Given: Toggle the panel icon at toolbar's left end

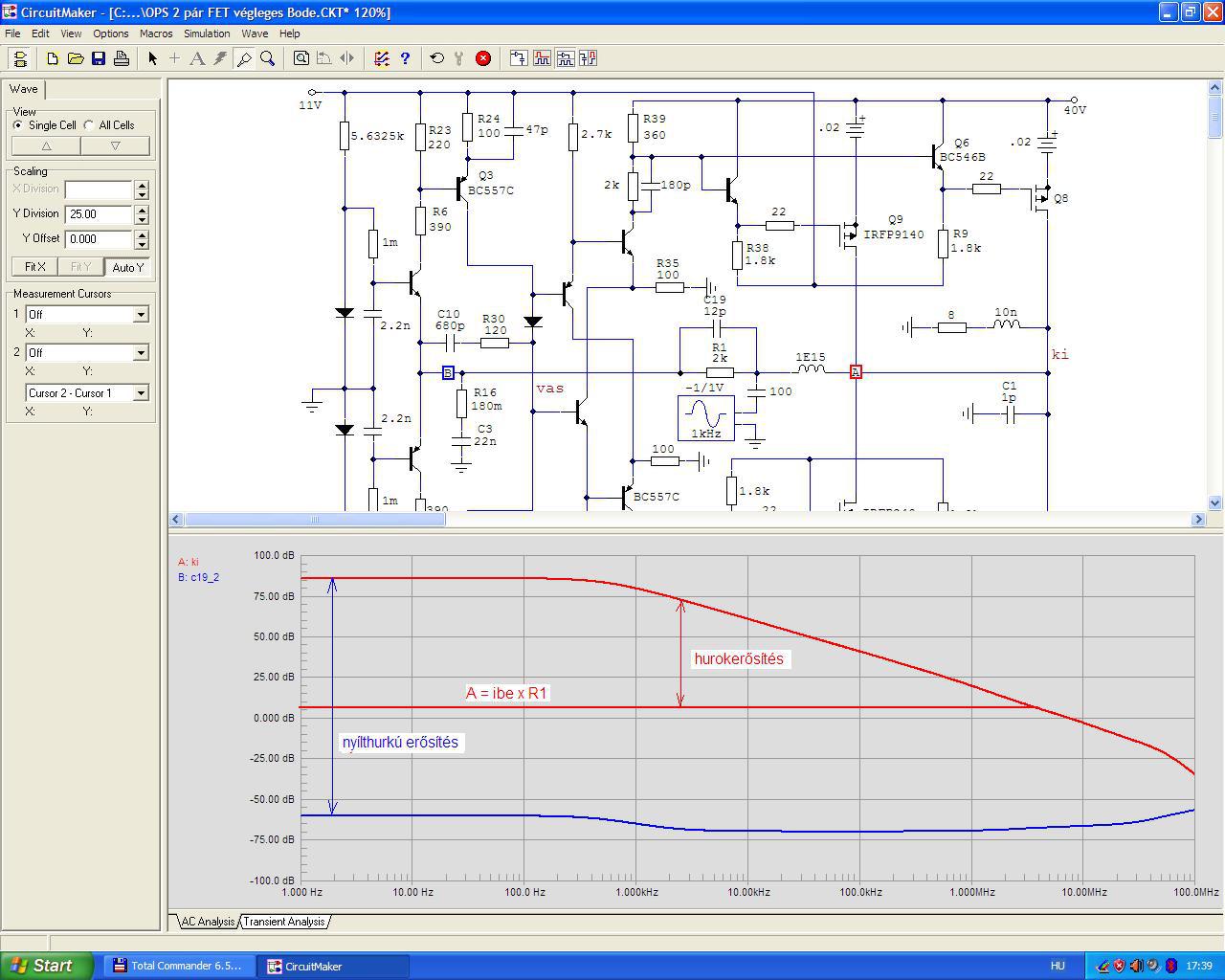Looking at the screenshot, I should click(20, 58).
